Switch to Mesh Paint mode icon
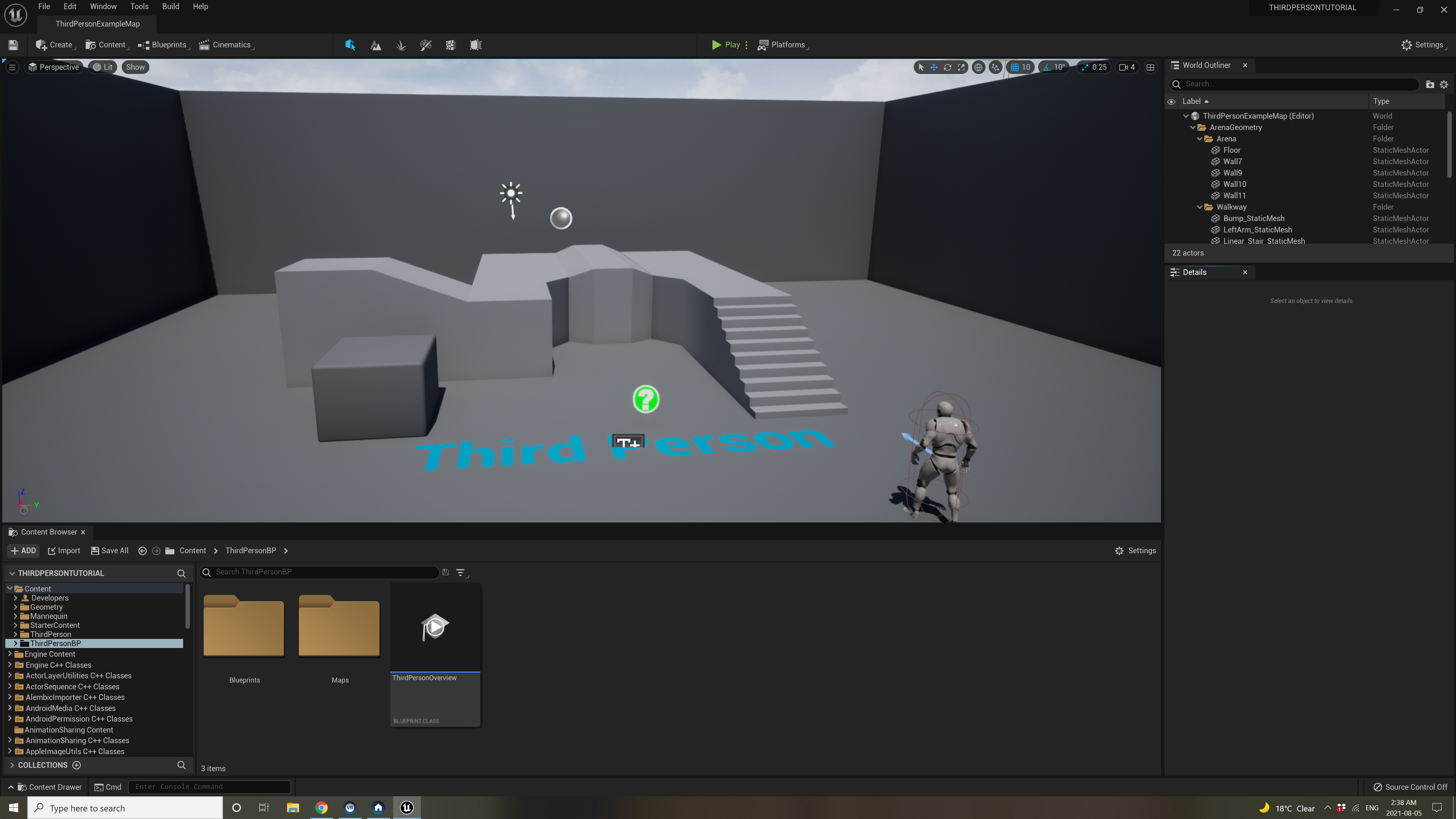This screenshot has height=819, width=1456. click(x=425, y=45)
